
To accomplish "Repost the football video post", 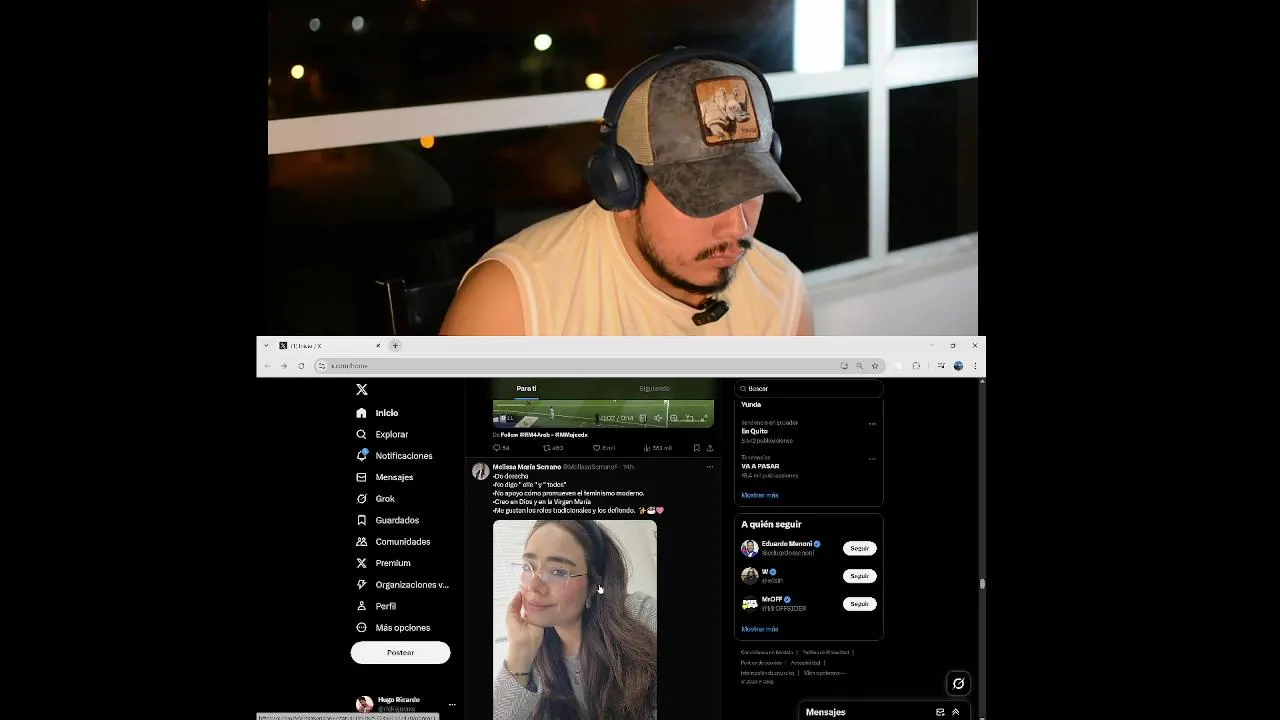I will (552, 448).
